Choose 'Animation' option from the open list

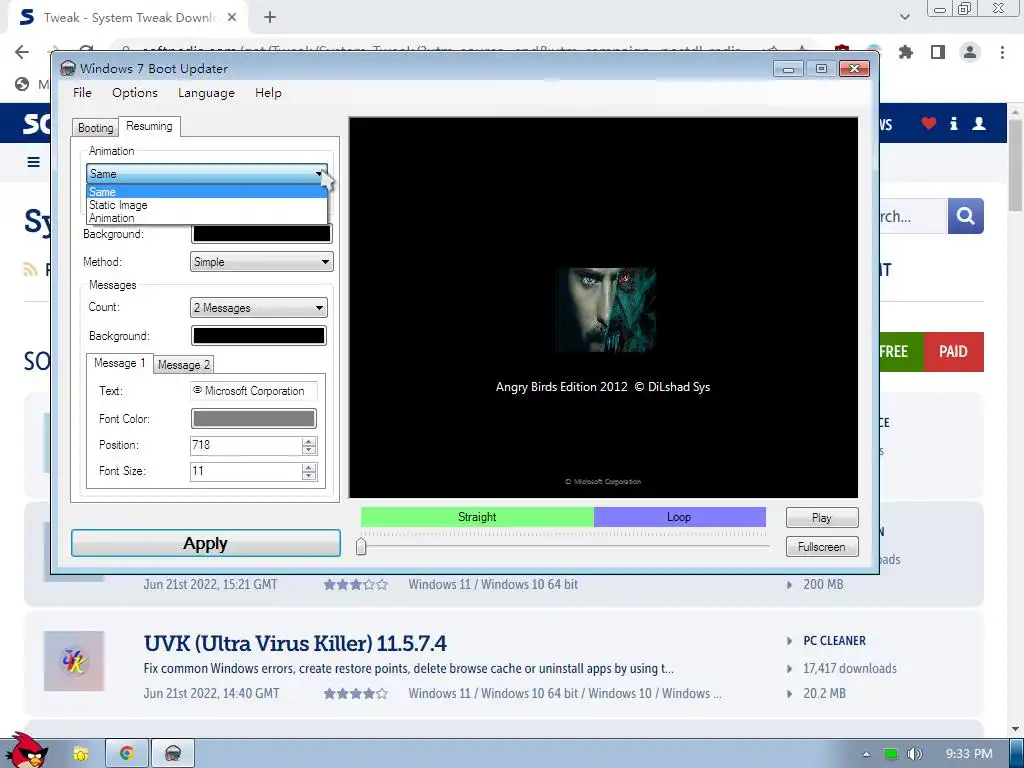click(206, 217)
